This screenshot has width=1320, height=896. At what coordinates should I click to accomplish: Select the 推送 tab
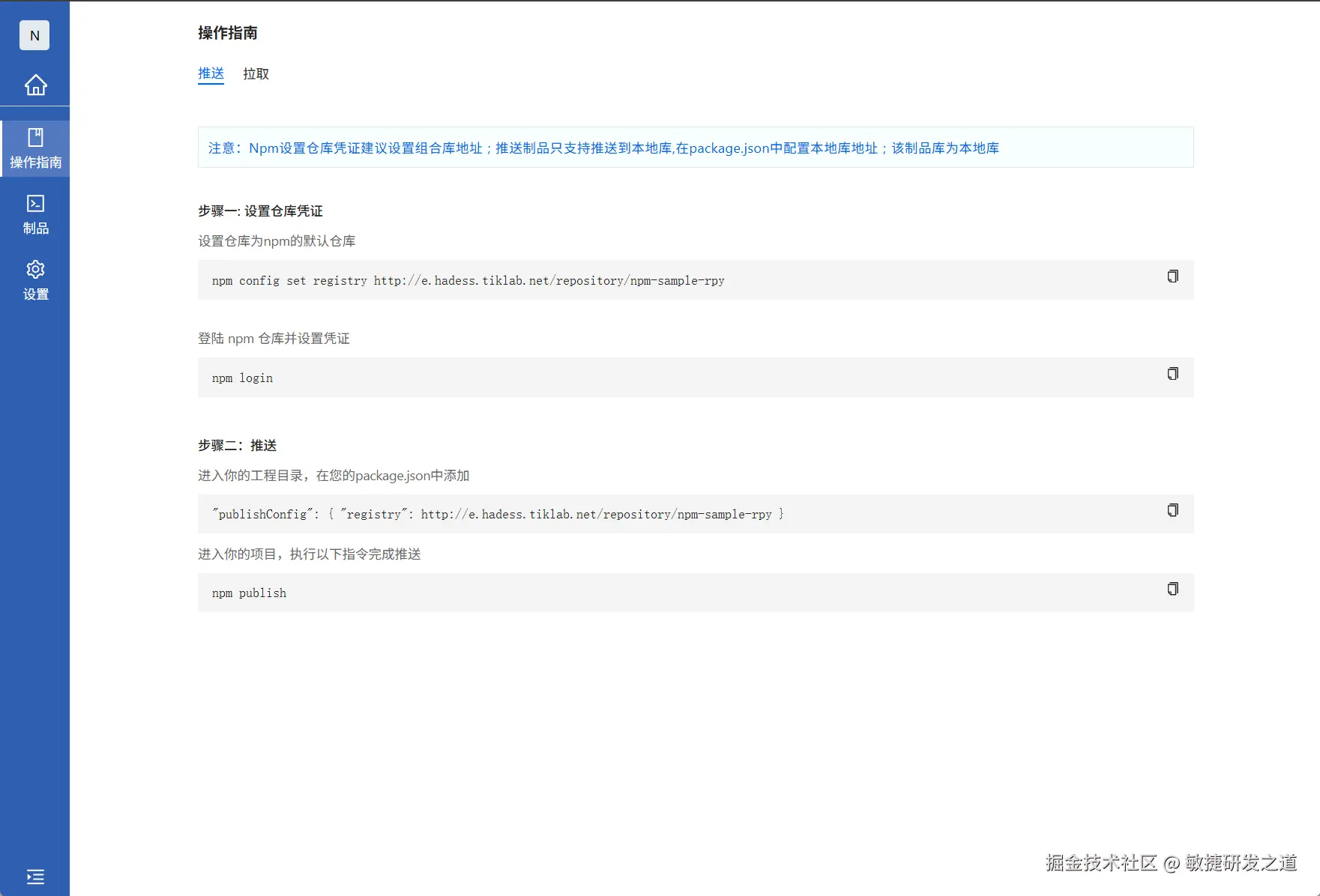point(211,73)
